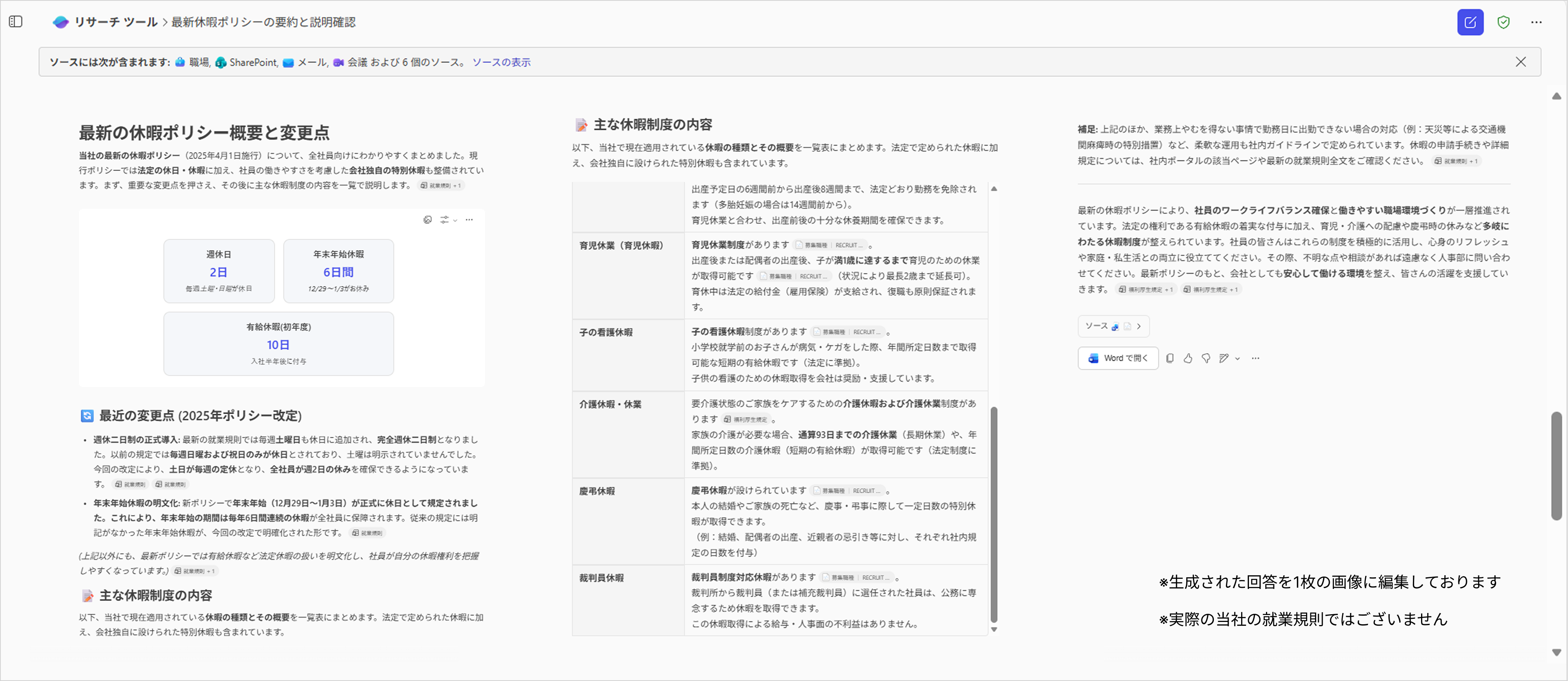Dismiss the sources banner with X
This screenshot has width=1568, height=681.
tap(1520, 62)
